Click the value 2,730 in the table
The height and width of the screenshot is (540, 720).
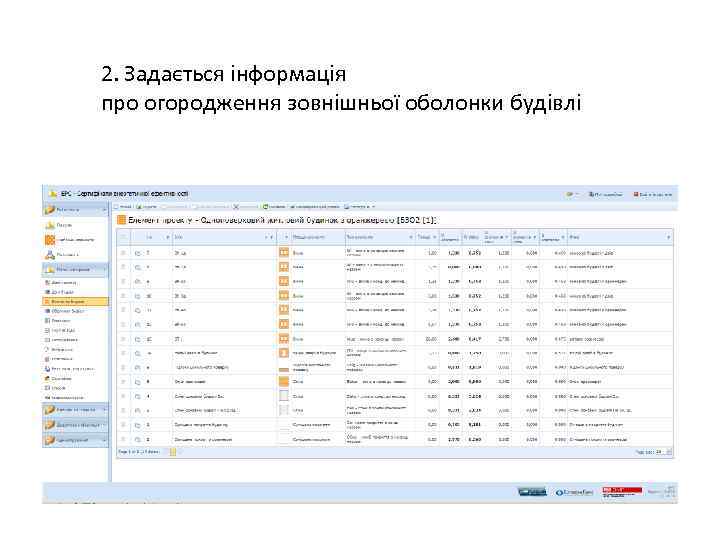pos(504,339)
